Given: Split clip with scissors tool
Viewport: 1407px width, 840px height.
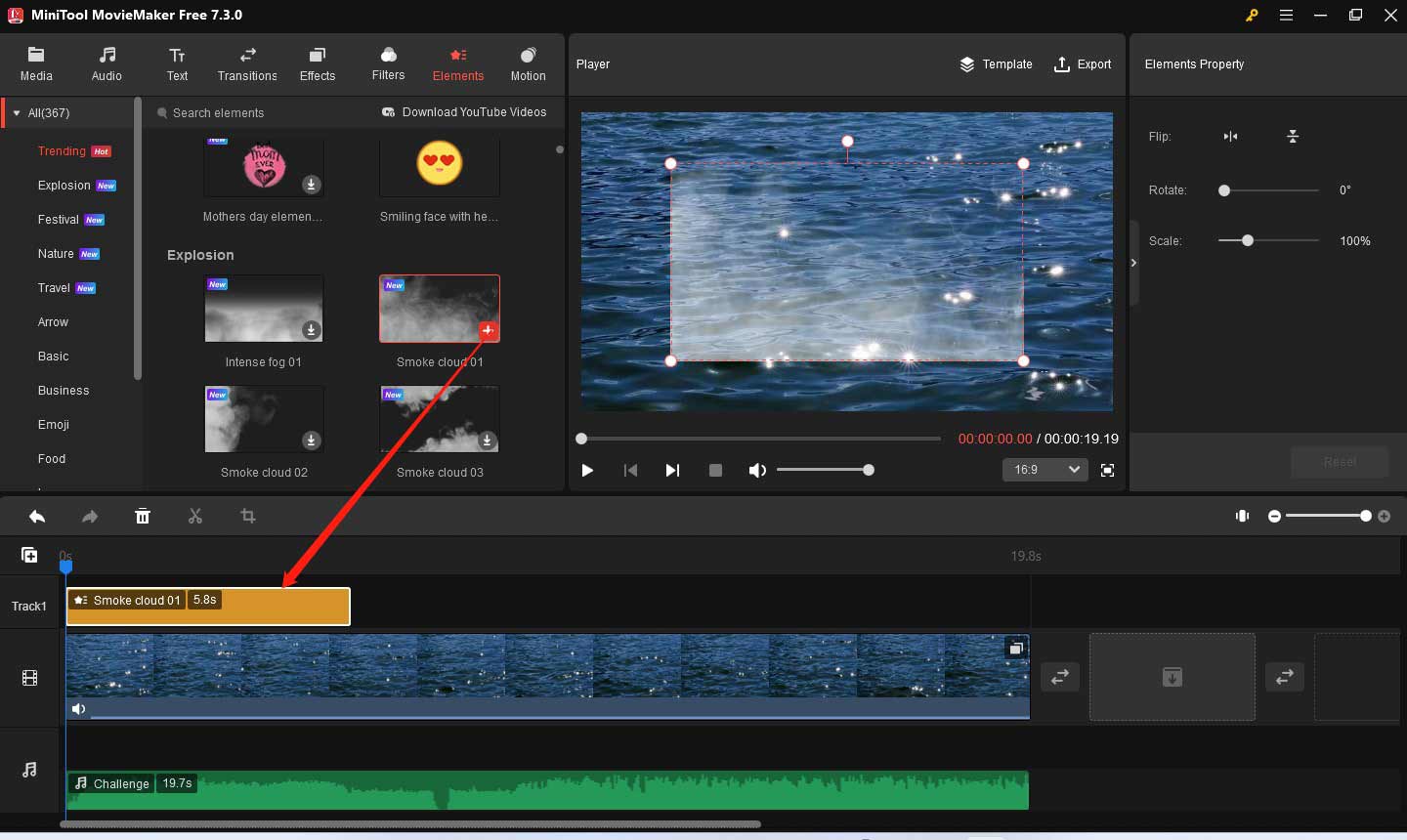Looking at the screenshot, I should click(195, 516).
